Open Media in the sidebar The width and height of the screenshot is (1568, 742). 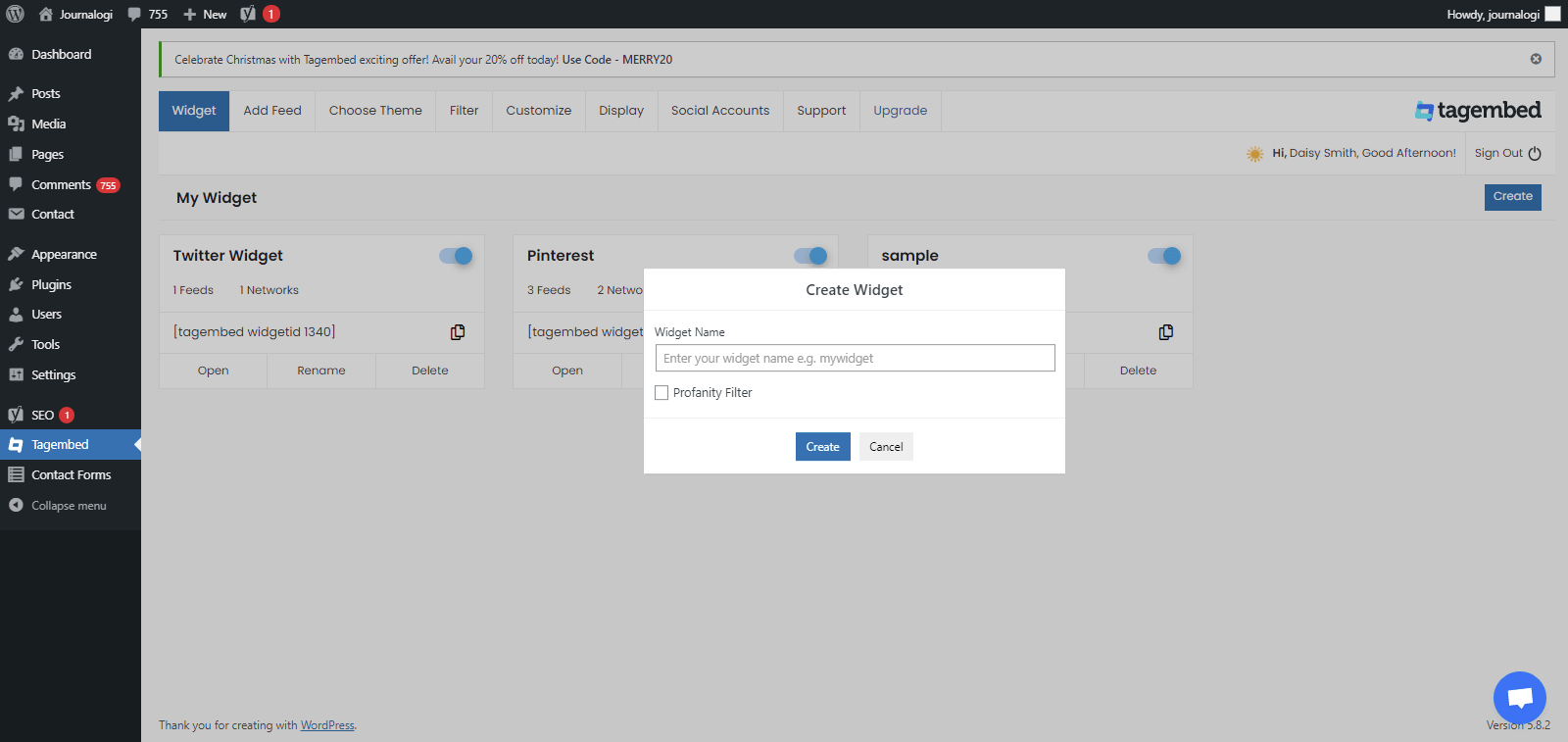tap(71, 124)
